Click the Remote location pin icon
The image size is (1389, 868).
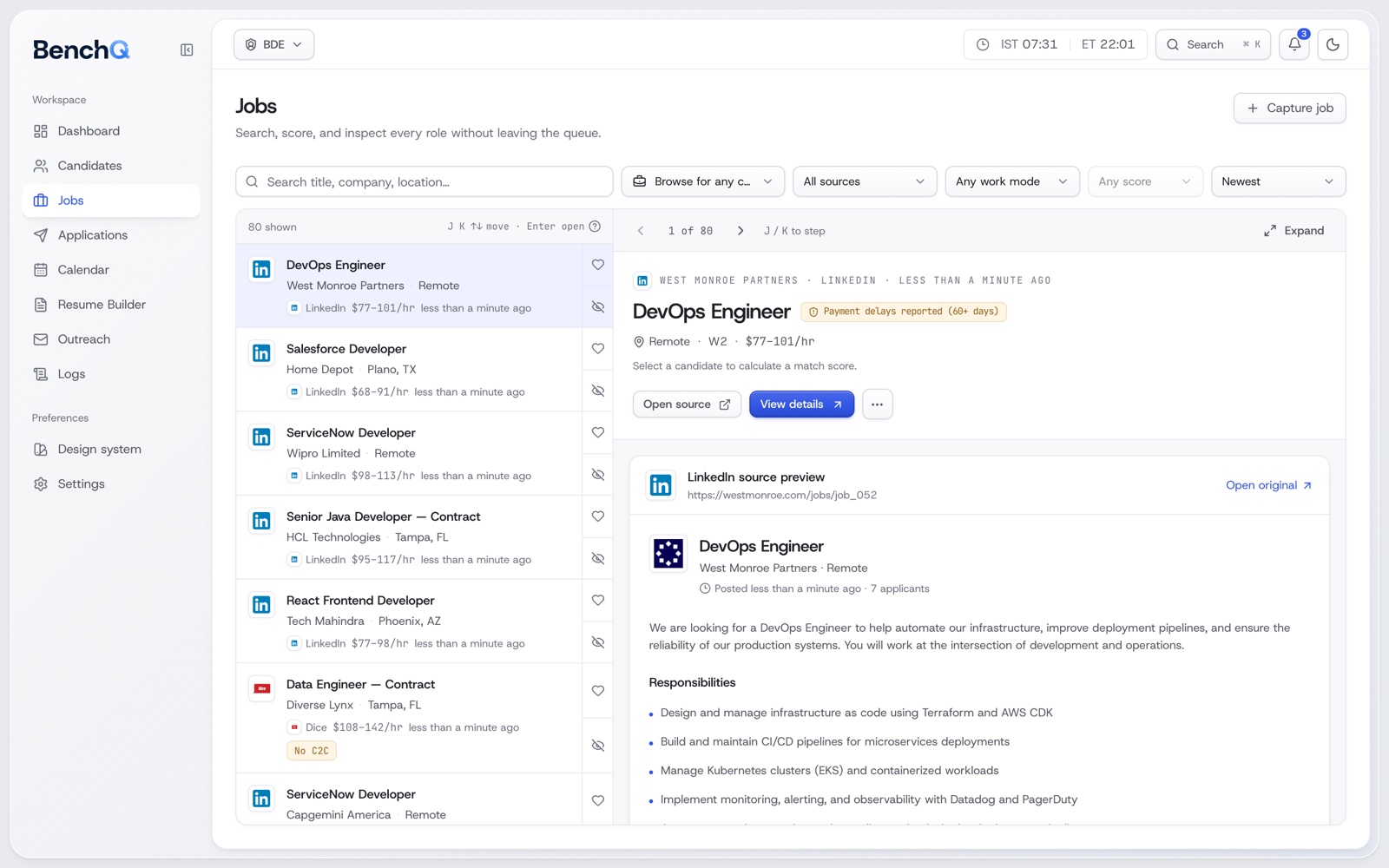tap(639, 342)
